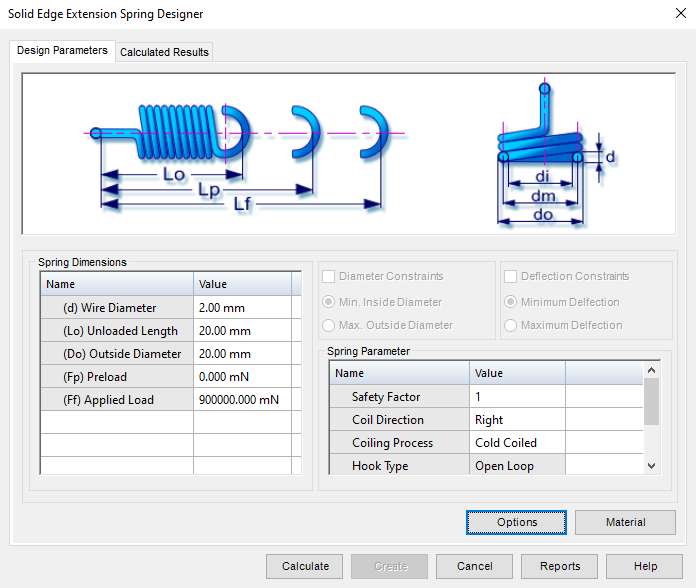This screenshot has height=588, width=696.
Task: Click the Value header in Spring Parameter
Action: pos(517,373)
